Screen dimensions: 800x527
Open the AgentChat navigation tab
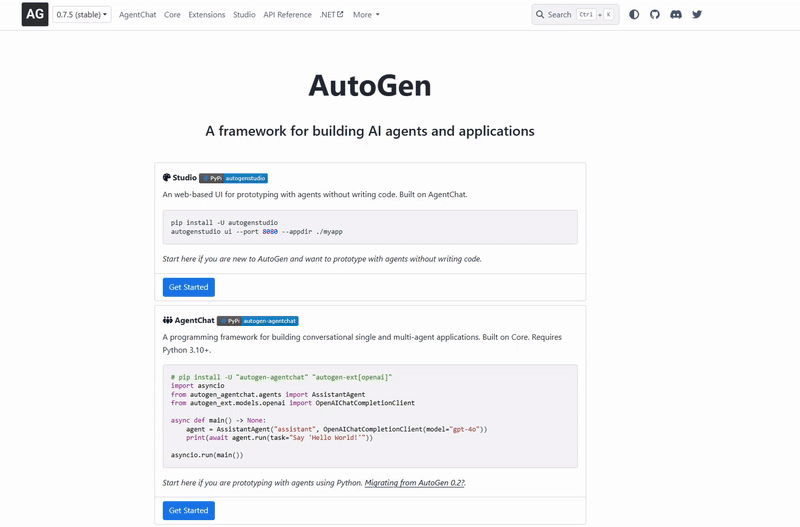pos(137,15)
